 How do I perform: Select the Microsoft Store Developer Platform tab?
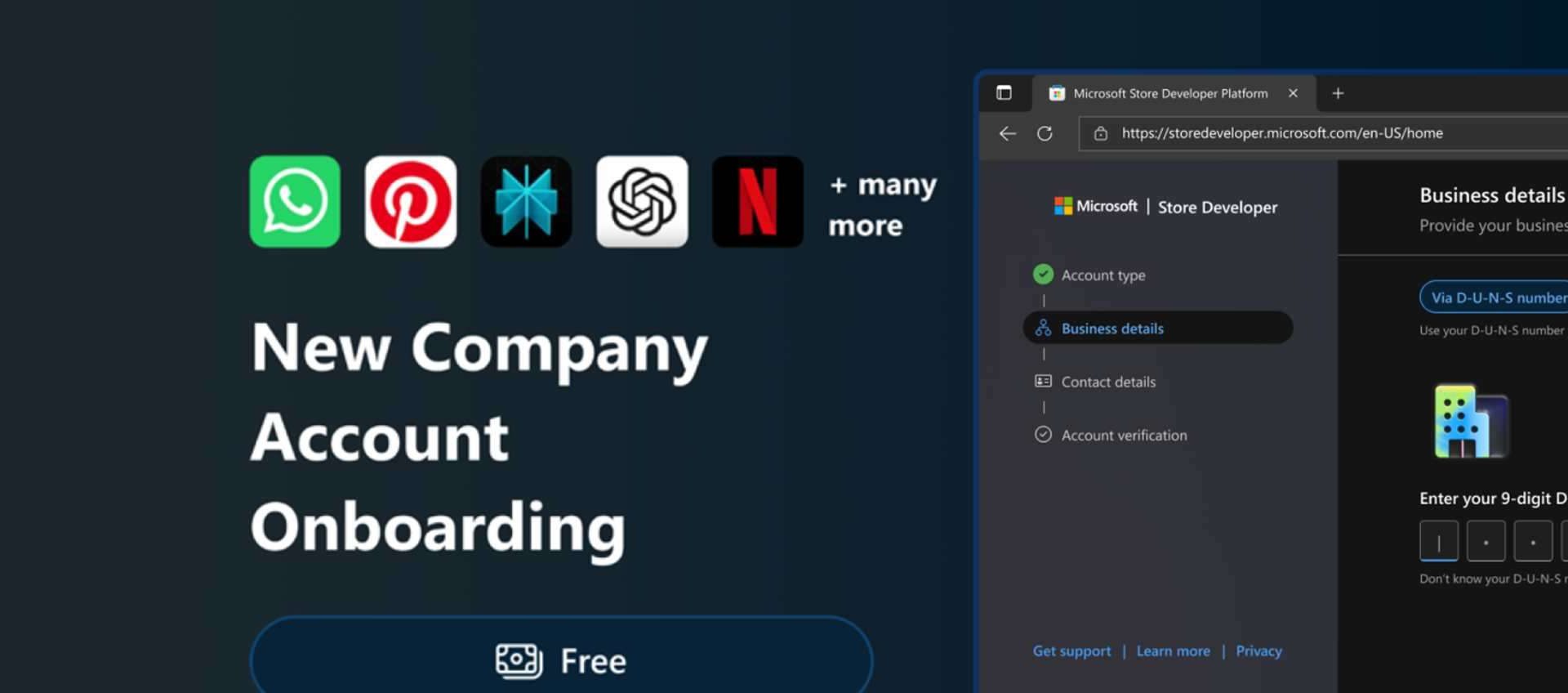(1174, 93)
